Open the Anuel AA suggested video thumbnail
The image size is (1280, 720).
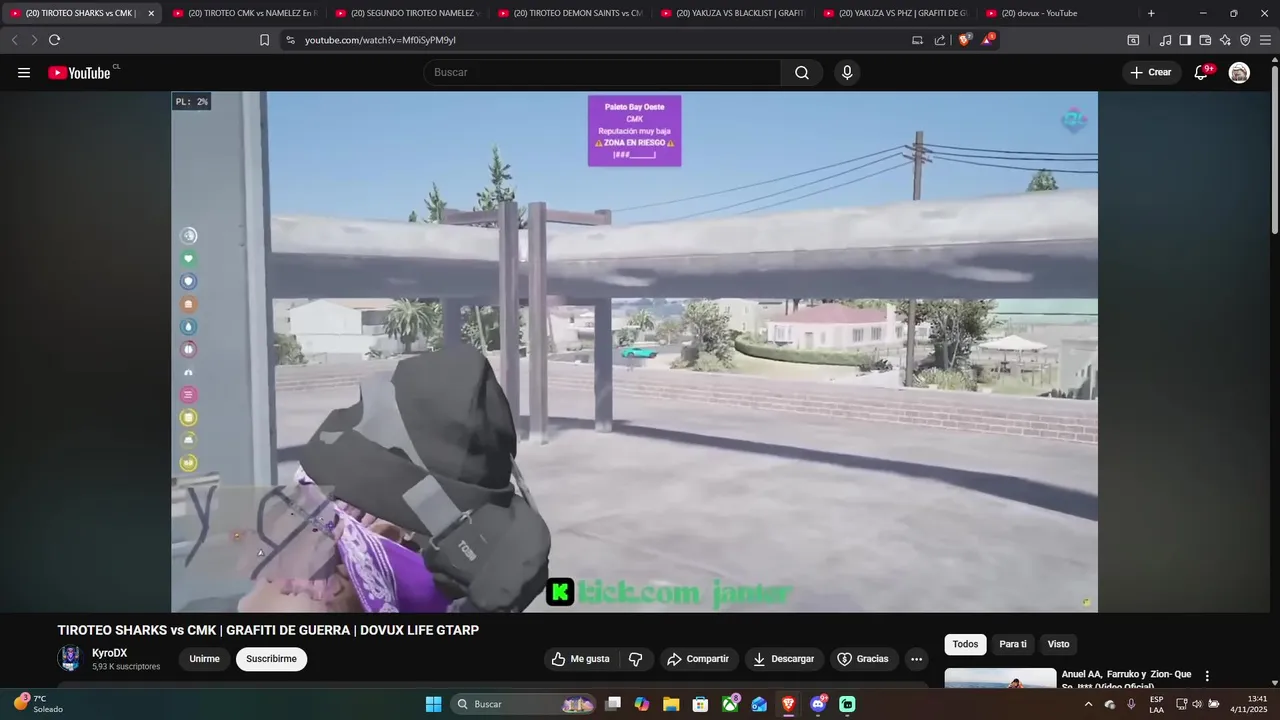(1000, 678)
